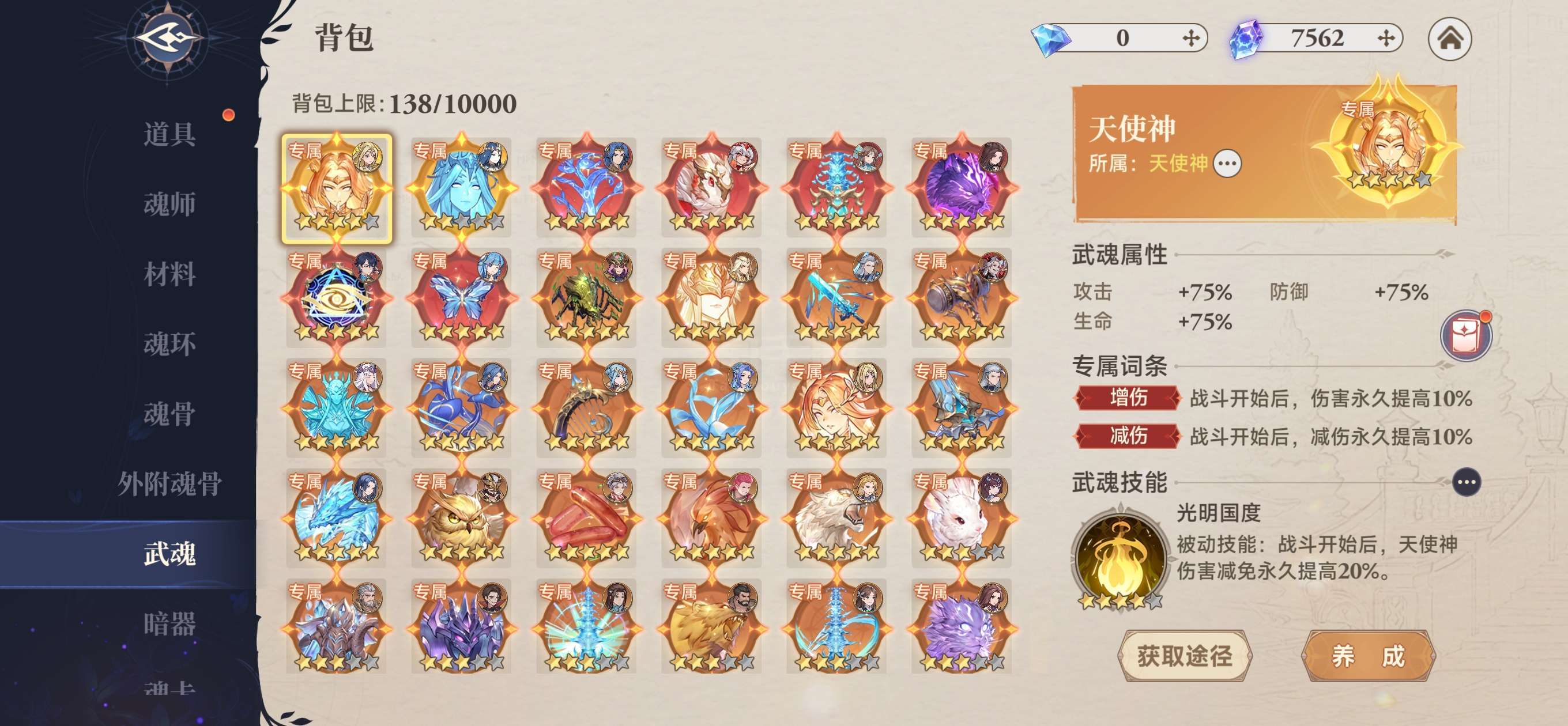
Task: Open the 魂环 tab
Action: [x=169, y=344]
